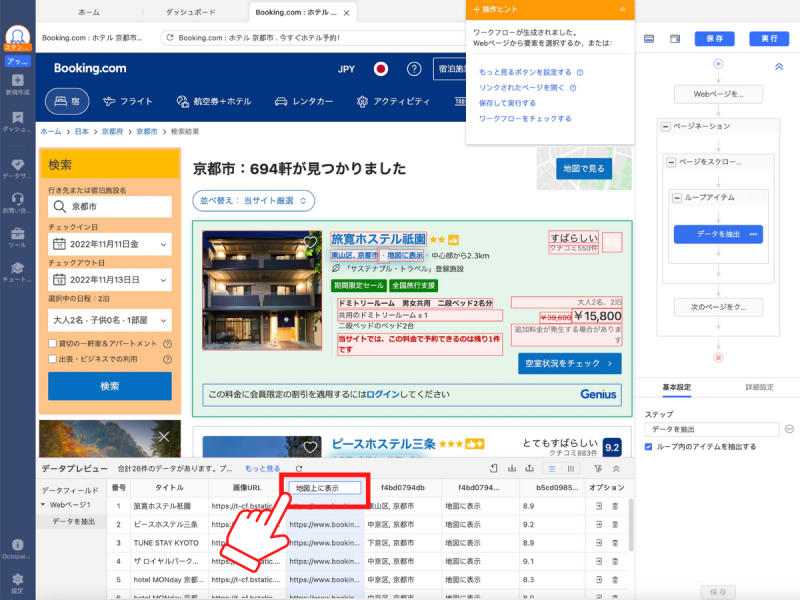Open the tutorial graduation cap icon
This screenshot has width=800, height=600.
coord(17,268)
